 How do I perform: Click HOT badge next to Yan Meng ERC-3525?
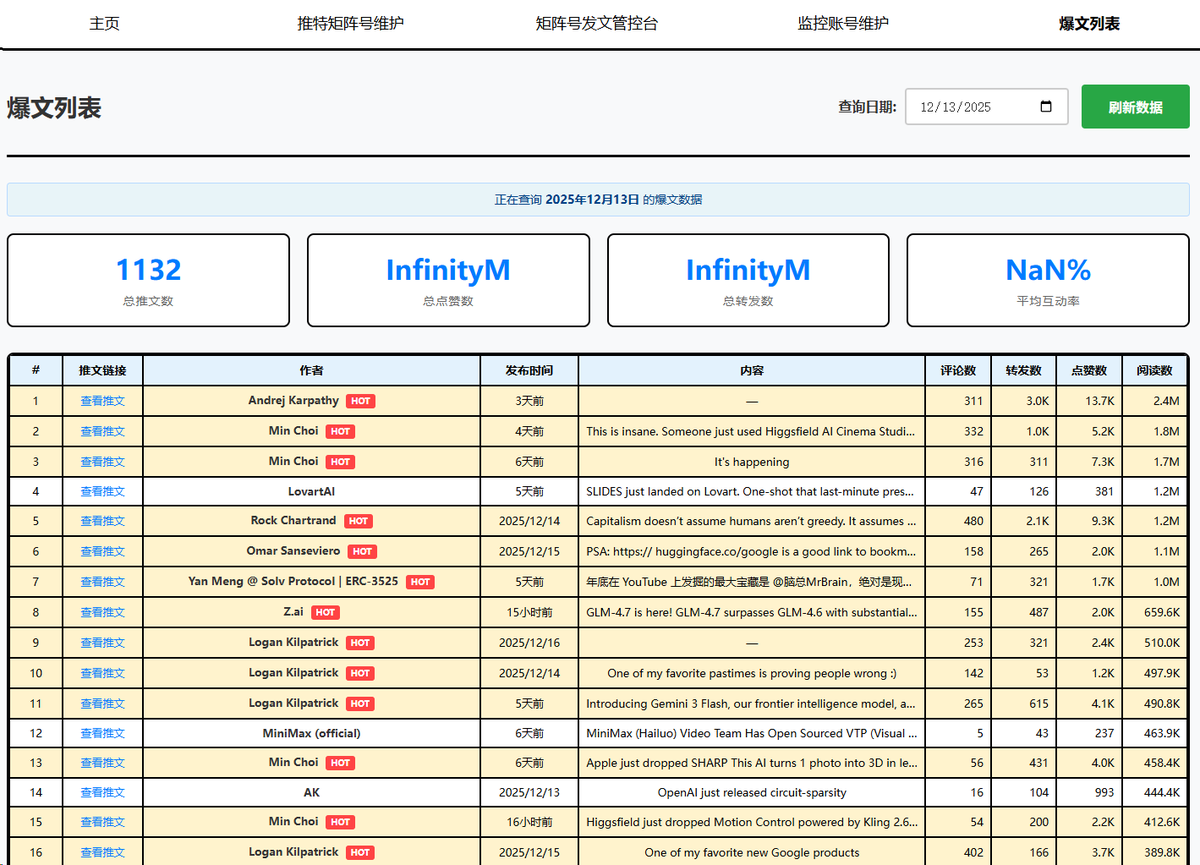click(420, 582)
